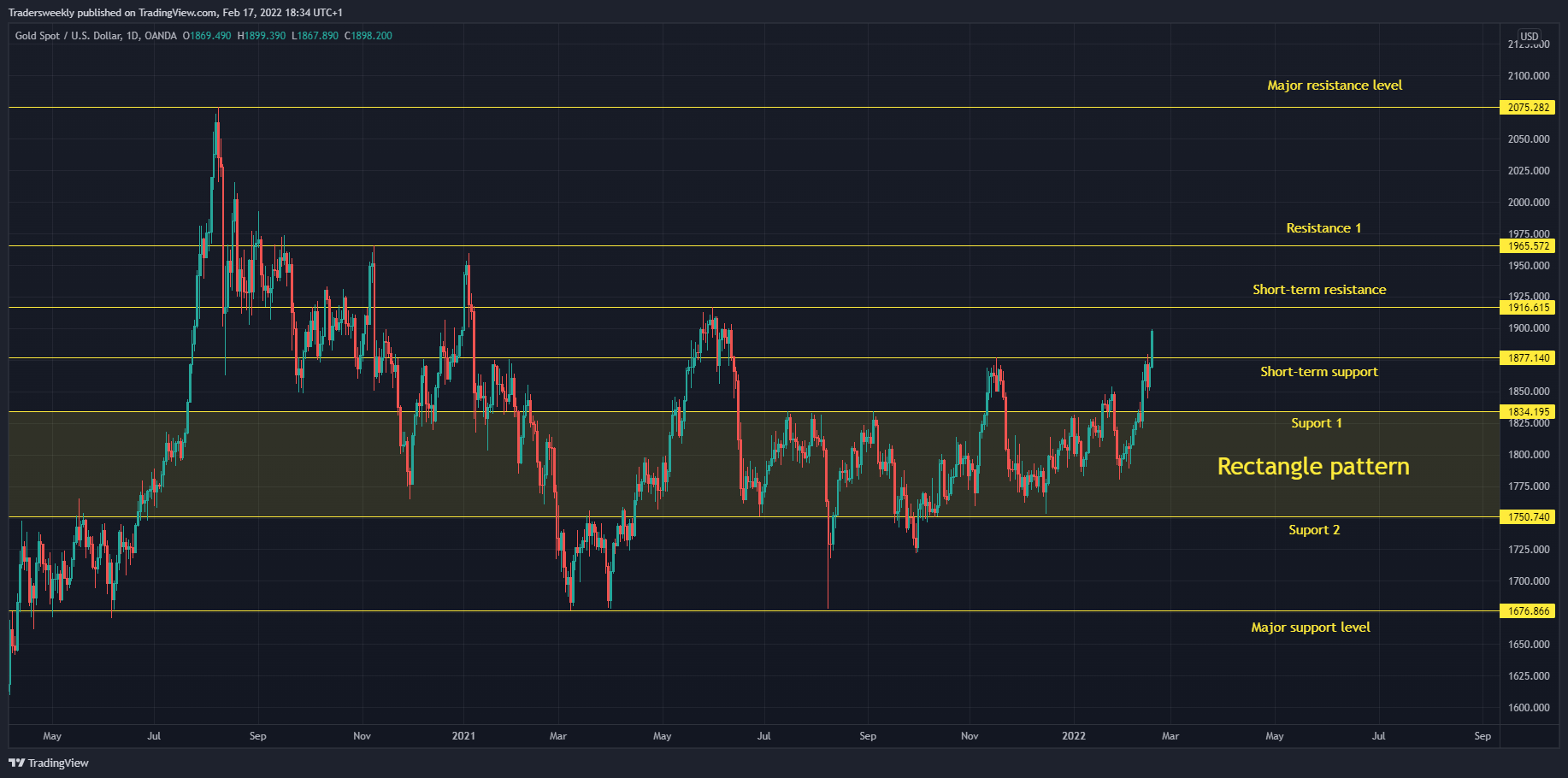This screenshot has width=1568, height=778.
Task: Click the close value C1898.200
Action: point(368,36)
